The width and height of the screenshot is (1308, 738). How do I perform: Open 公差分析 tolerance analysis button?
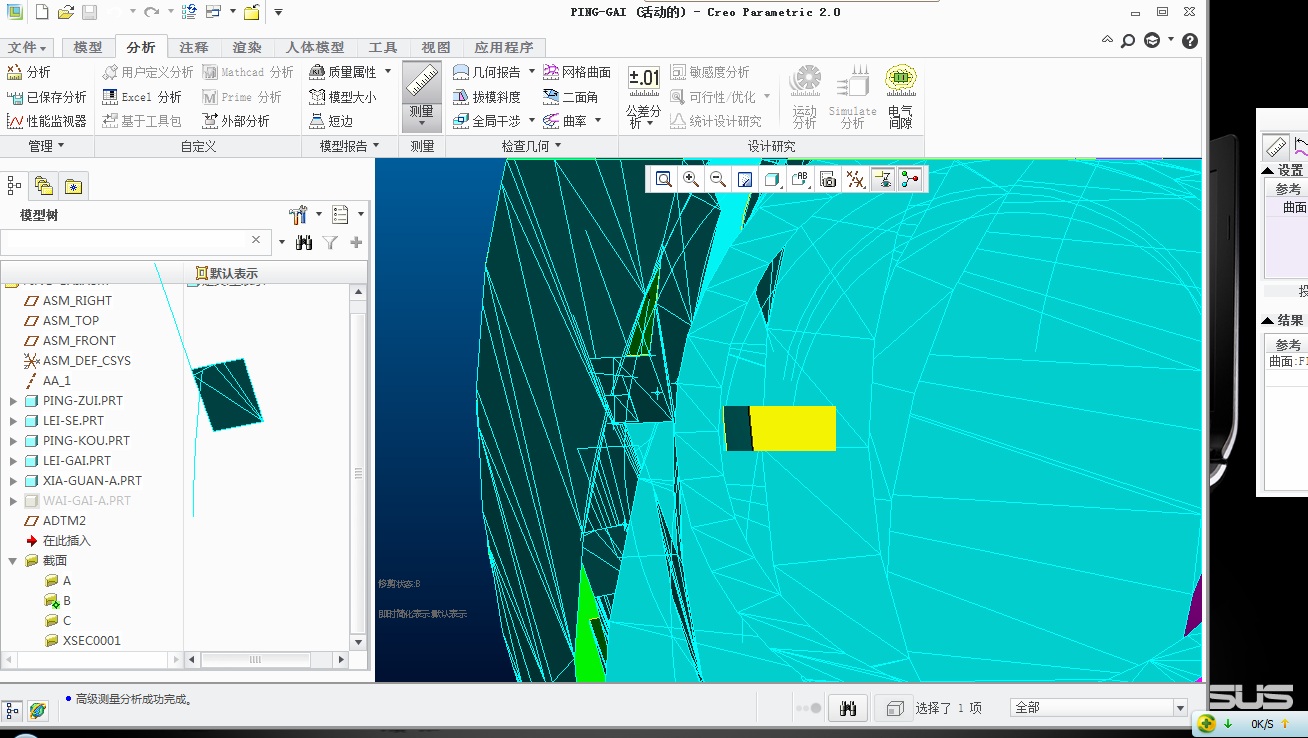click(644, 97)
